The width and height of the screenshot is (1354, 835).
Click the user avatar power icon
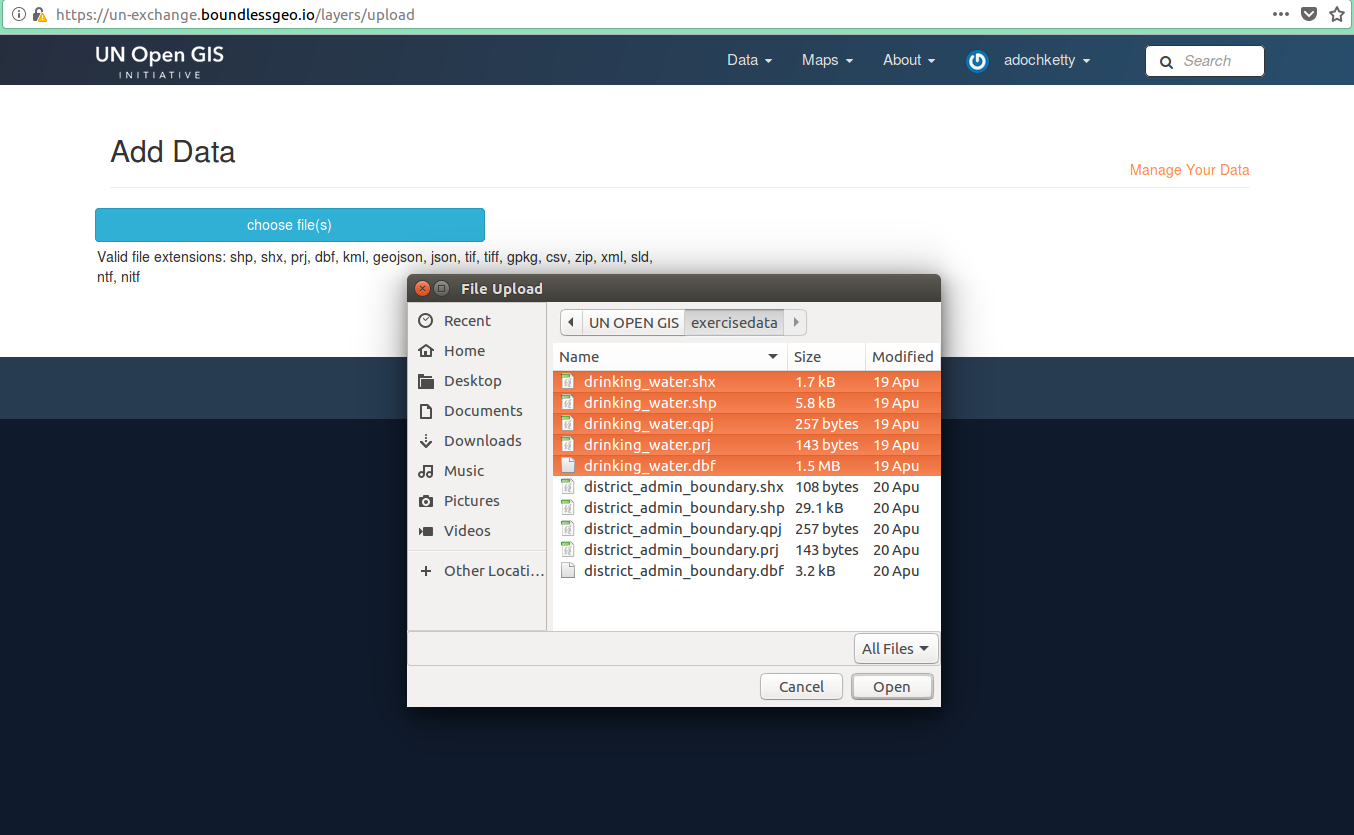[977, 61]
